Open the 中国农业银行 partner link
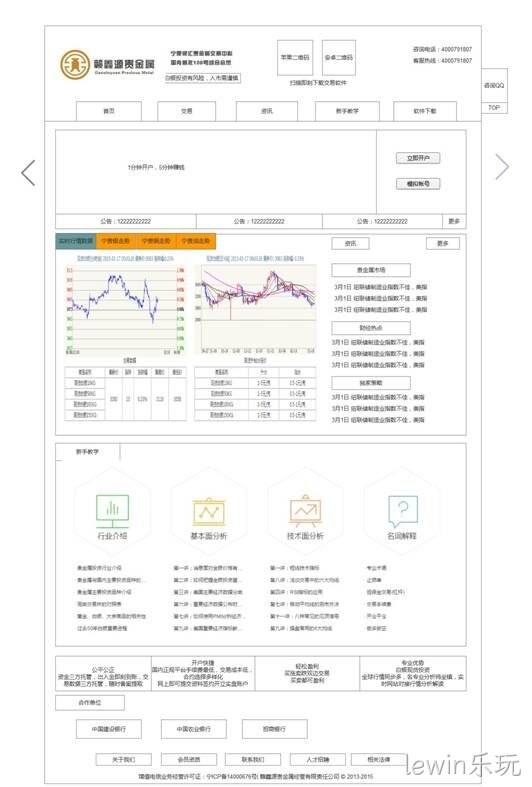Viewport: 532px width, 787px height. click(194, 729)
